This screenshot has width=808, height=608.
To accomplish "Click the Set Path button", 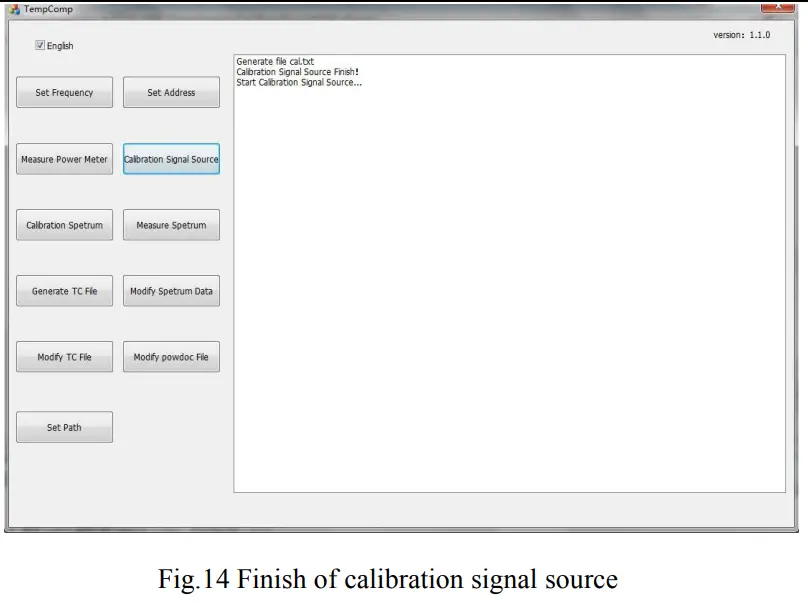I will 64,426.
